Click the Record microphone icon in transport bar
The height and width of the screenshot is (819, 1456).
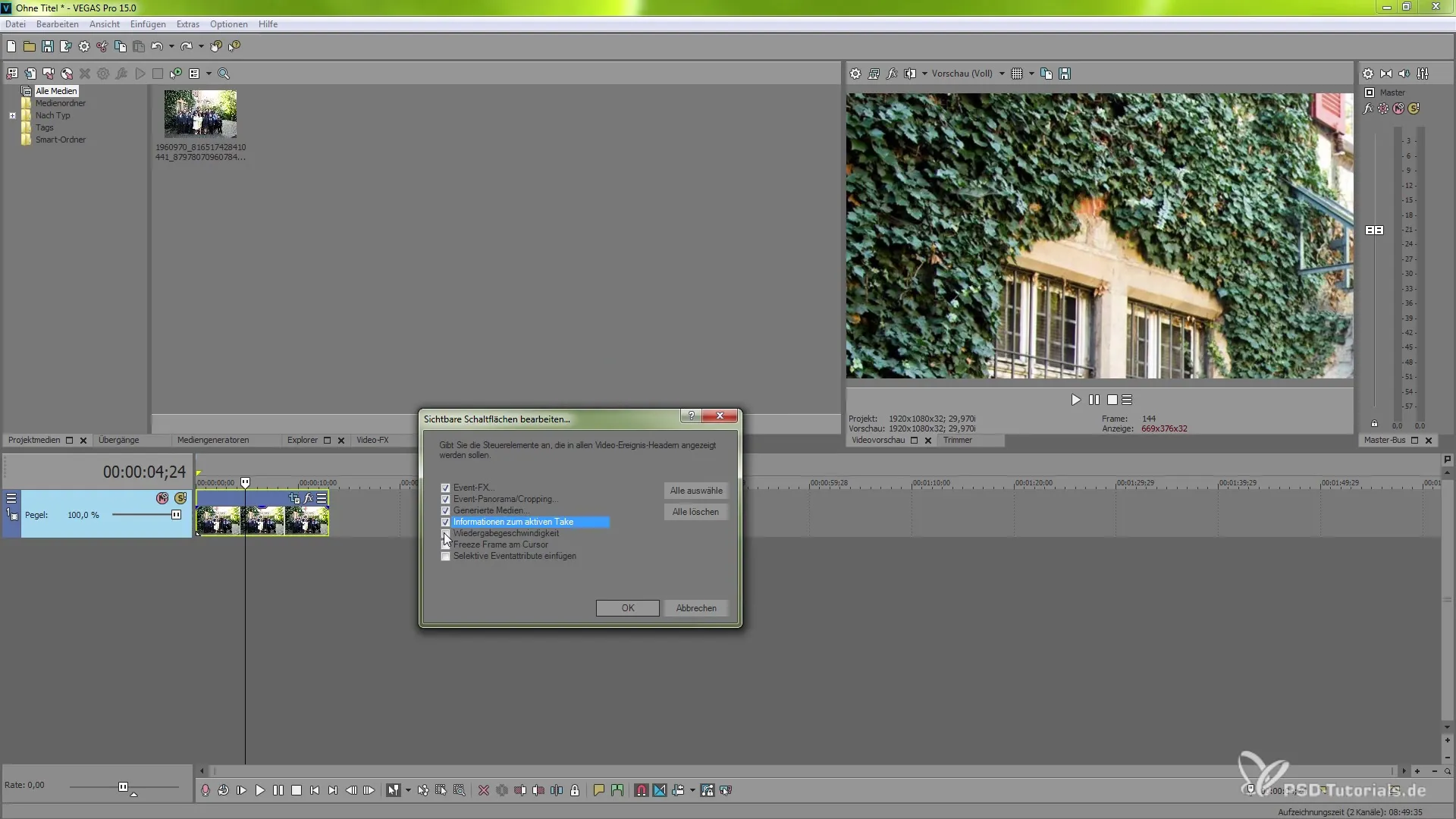click(x=205, y=790)
